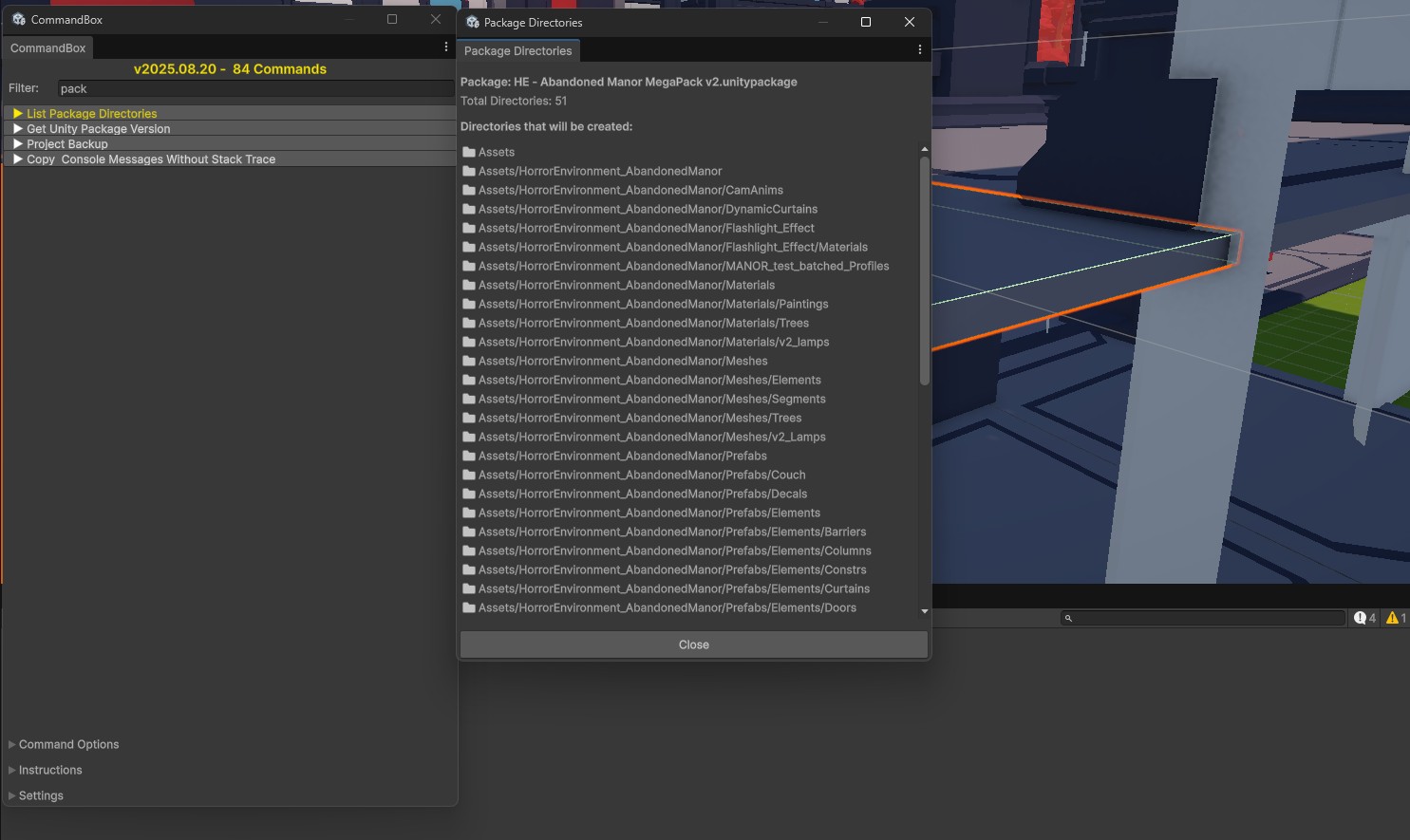1410x840 pixels.
Task: Click the "Assets/HorrorEnvironment_AbandonedManor/Prefabs" row text
Action: click(623, 456)
